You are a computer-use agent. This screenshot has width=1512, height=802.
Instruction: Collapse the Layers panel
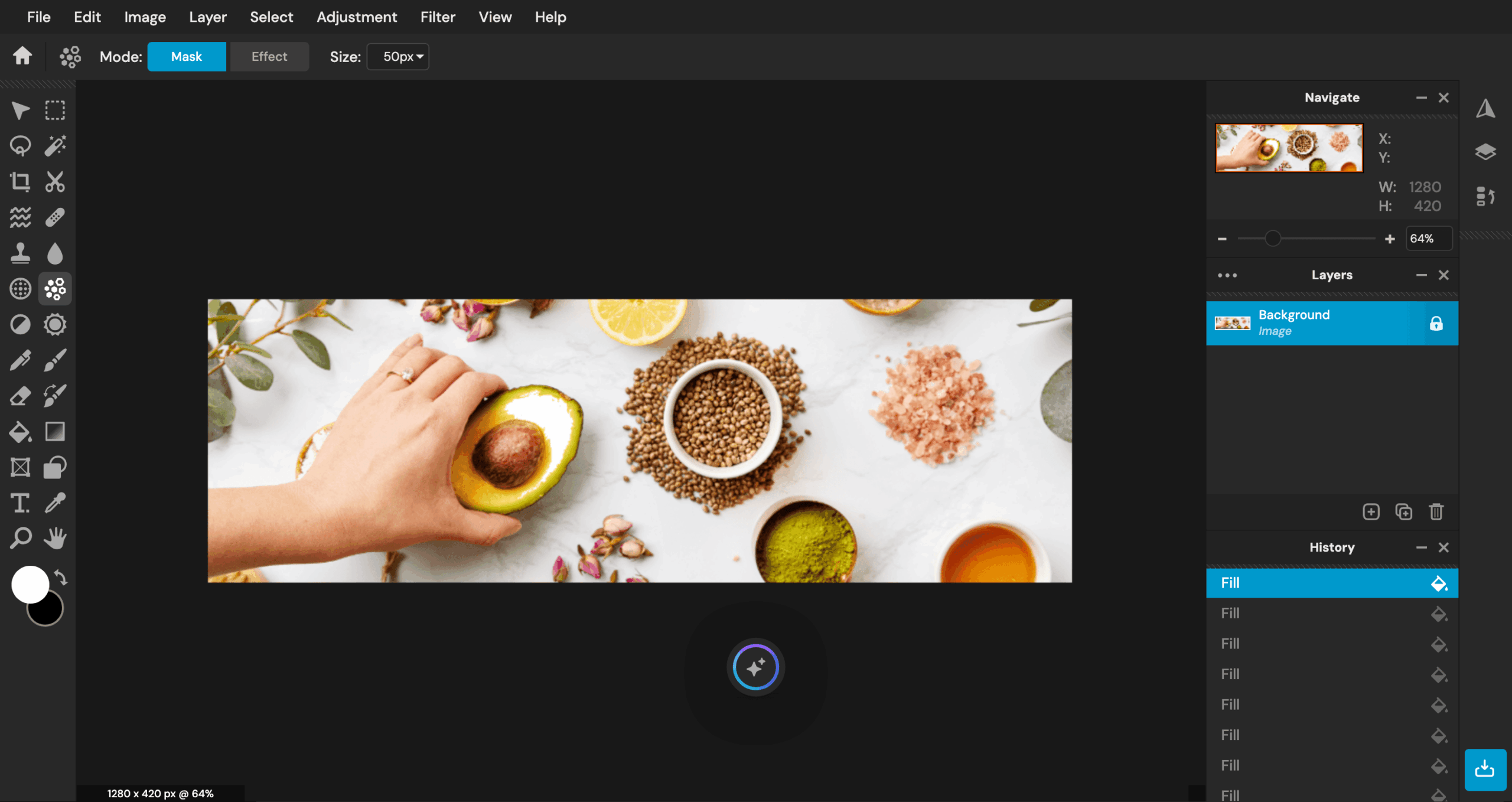click(1422, 275)
